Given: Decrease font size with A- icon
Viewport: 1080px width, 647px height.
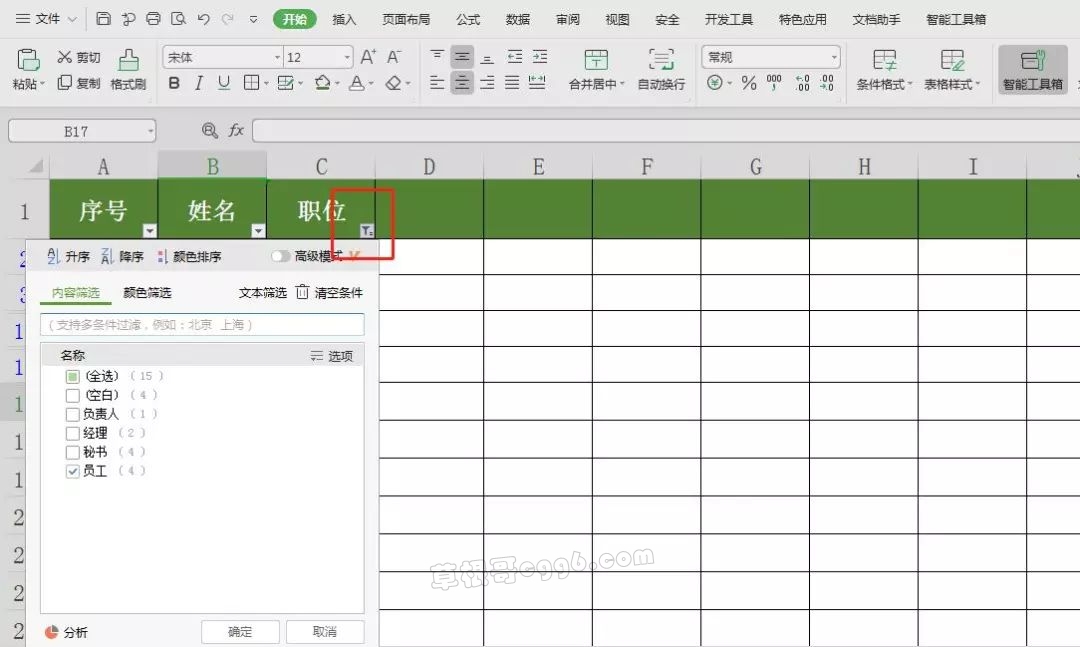Looking at the screenshot, I should pyautogui.click(x=393, y=57).
